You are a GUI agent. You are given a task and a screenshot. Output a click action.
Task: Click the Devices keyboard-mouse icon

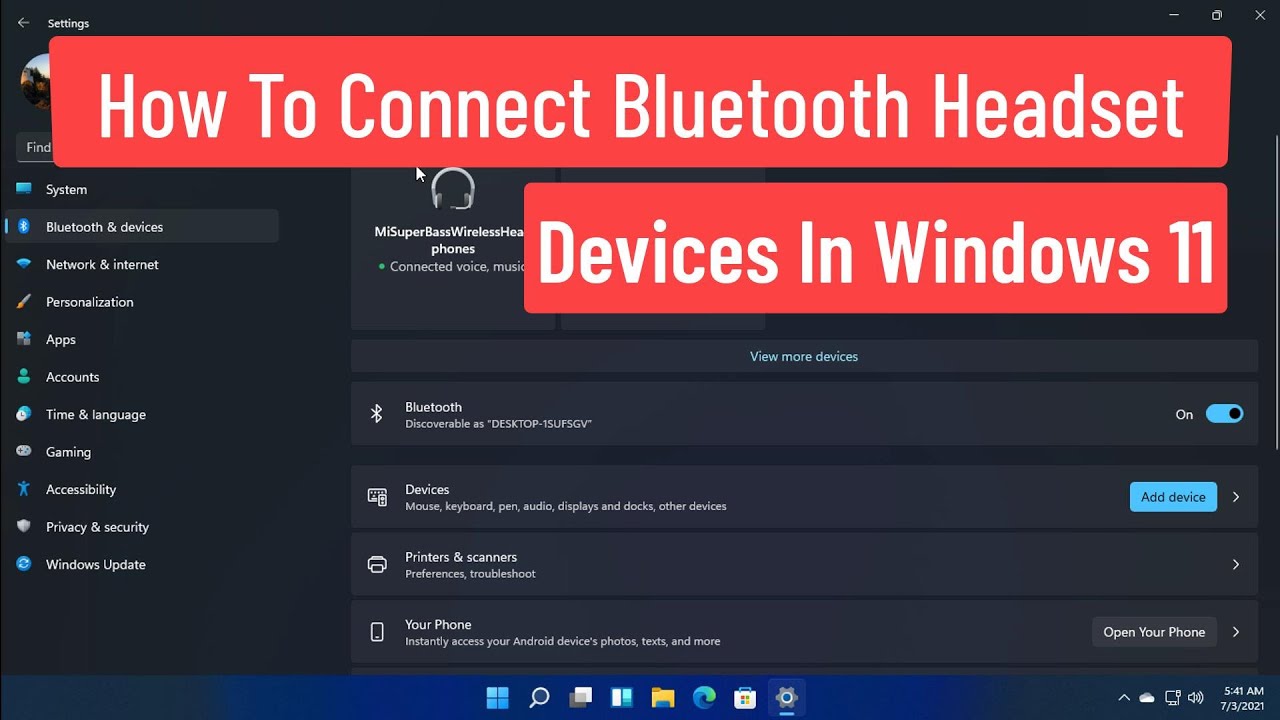(x=377, y=497)
